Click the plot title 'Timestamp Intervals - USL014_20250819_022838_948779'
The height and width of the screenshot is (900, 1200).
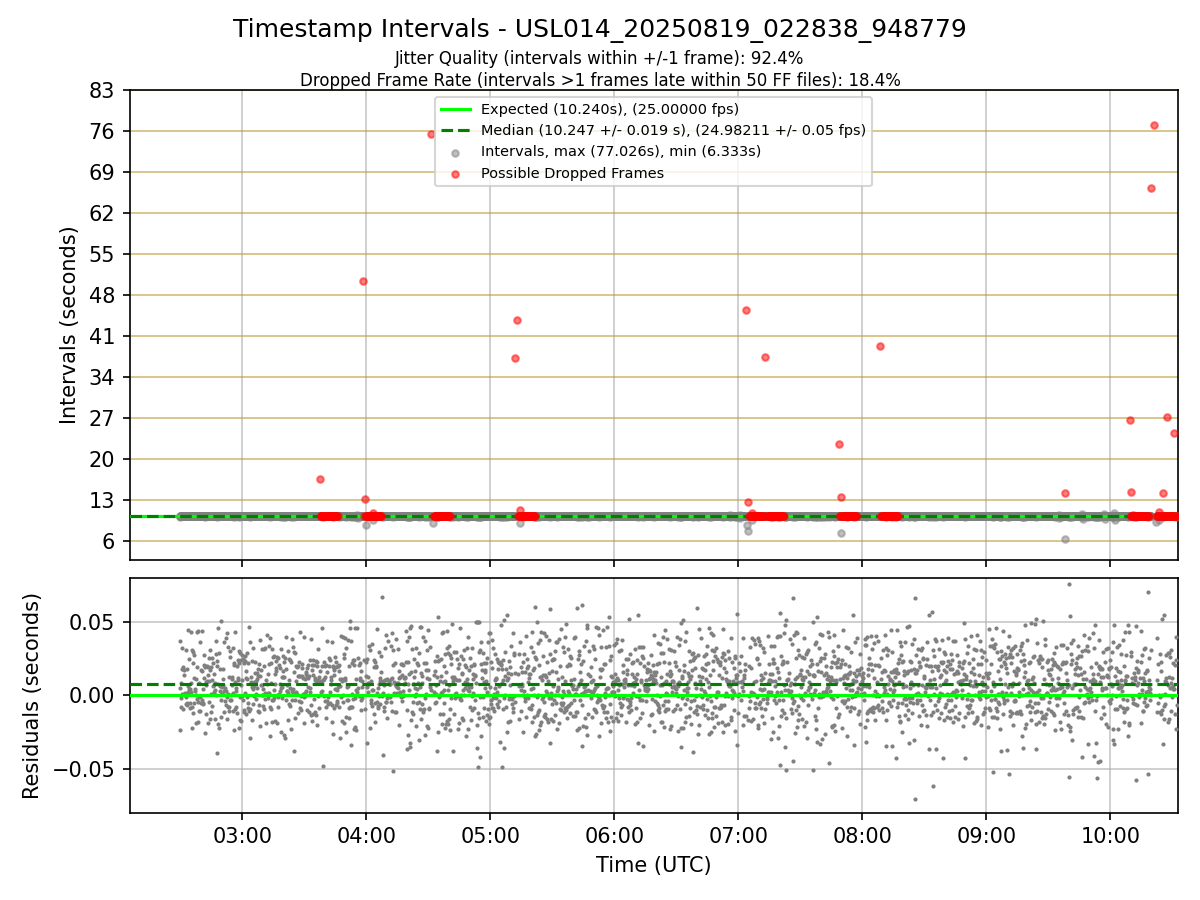coord(599,29)
